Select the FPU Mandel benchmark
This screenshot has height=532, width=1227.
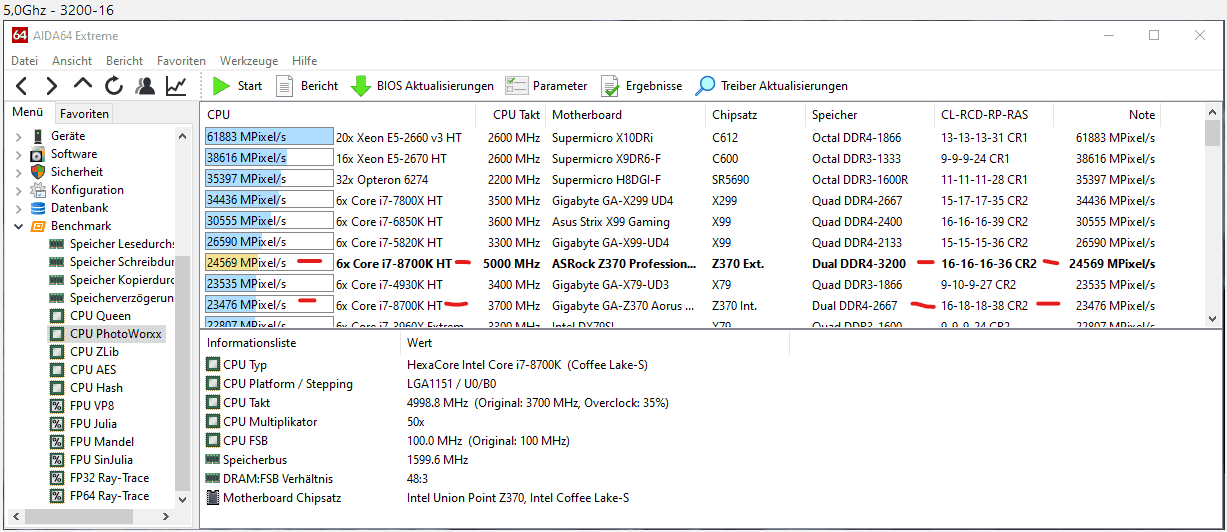(x=92, y=442)
